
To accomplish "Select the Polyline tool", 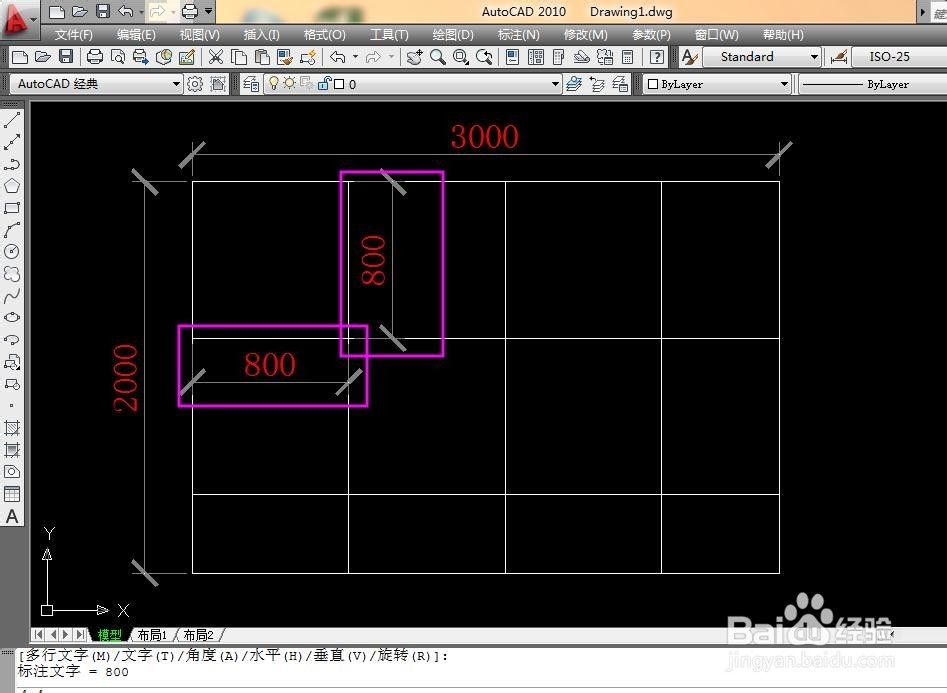I will tap(12, 164).
